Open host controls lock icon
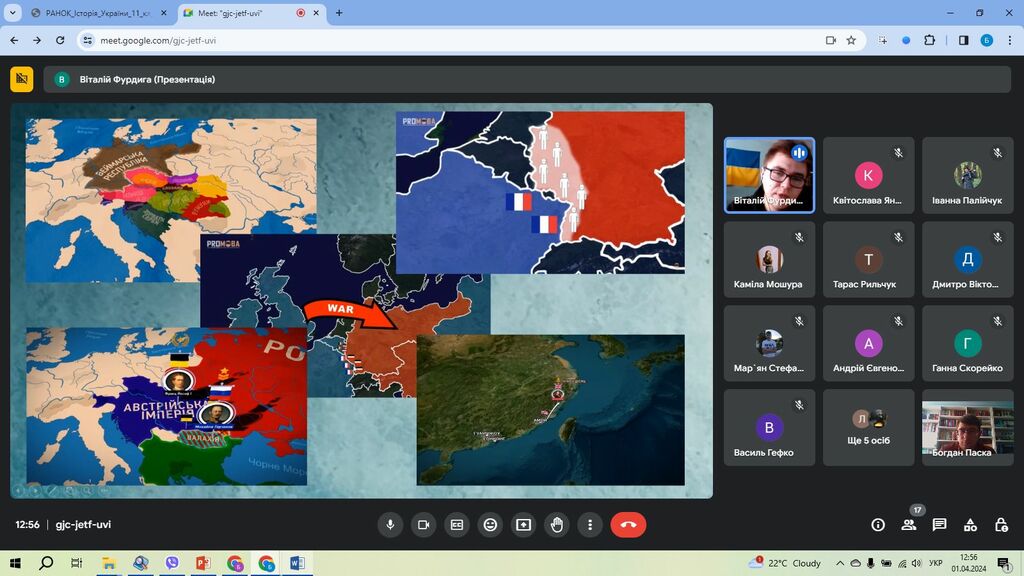 pos(1001,525)
